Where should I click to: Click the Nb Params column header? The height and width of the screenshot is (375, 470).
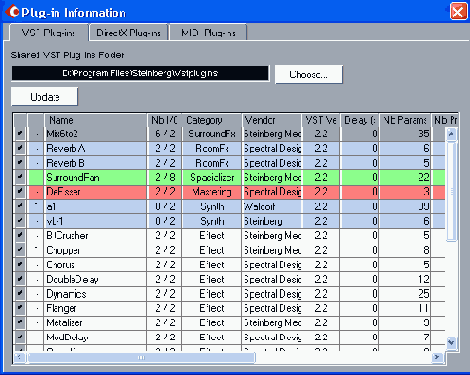tap(405, 120)
